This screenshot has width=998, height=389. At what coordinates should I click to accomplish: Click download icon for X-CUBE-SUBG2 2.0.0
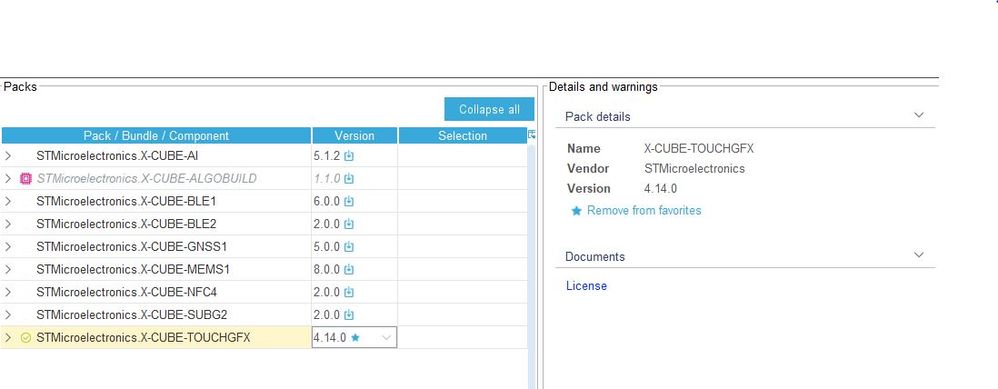[349, 315]
